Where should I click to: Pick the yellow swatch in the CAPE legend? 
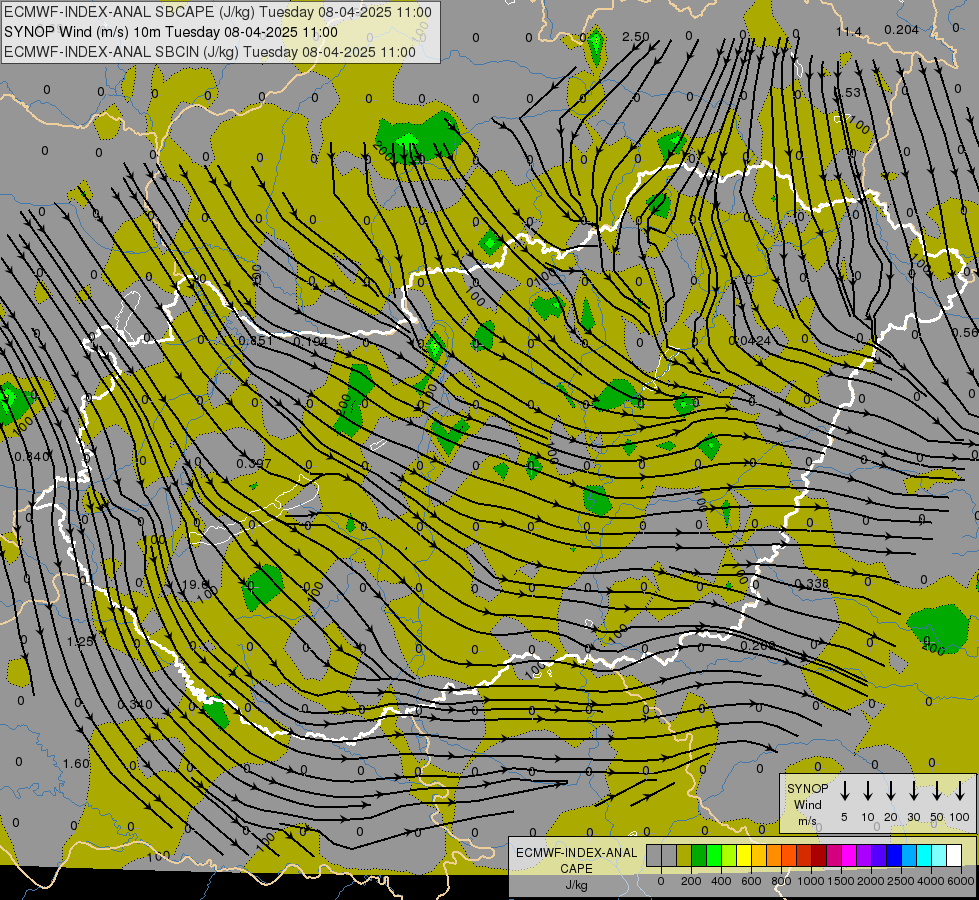coord(744,855)
